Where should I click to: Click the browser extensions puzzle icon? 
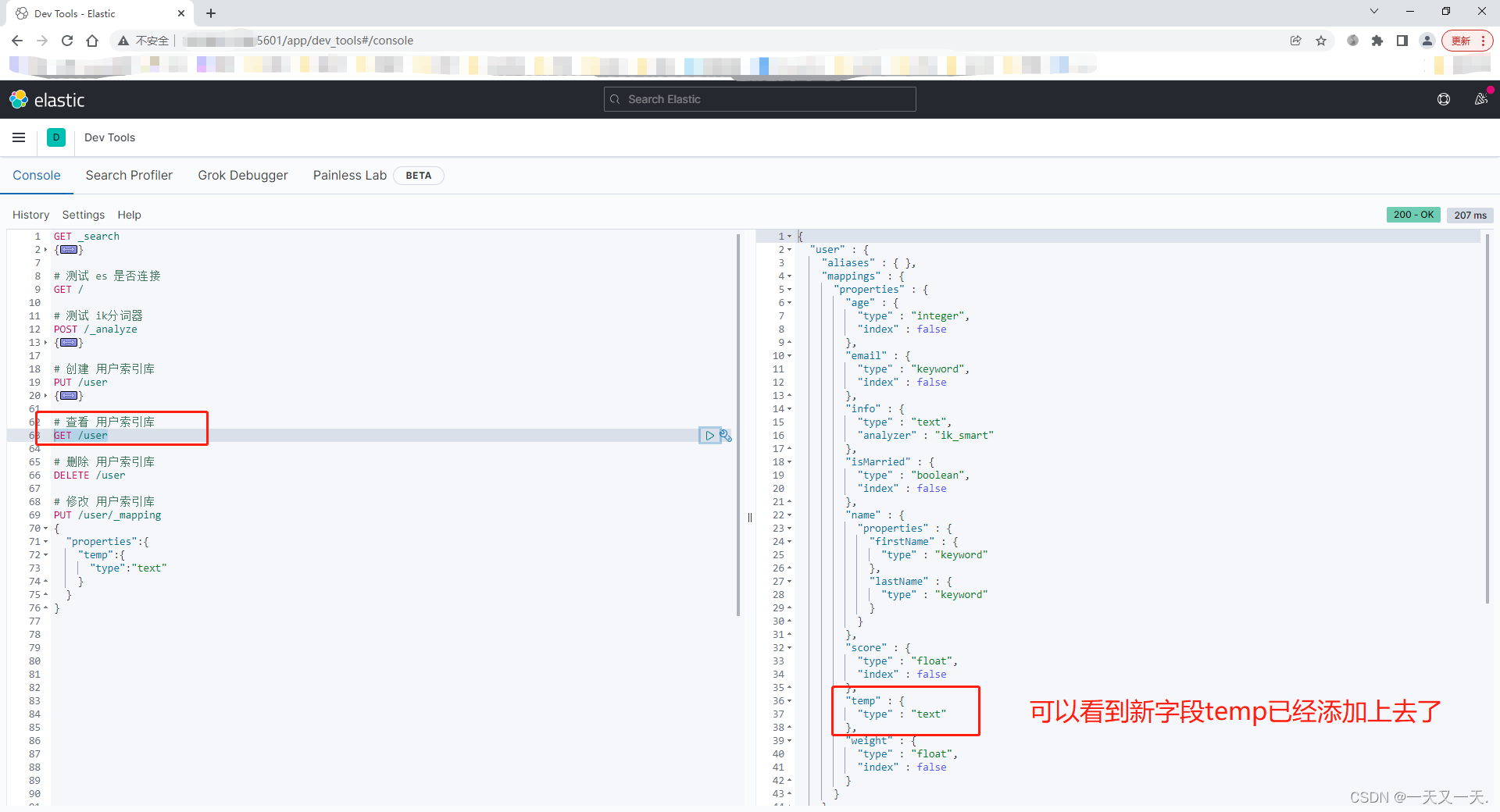click(x=1377, y=40)
